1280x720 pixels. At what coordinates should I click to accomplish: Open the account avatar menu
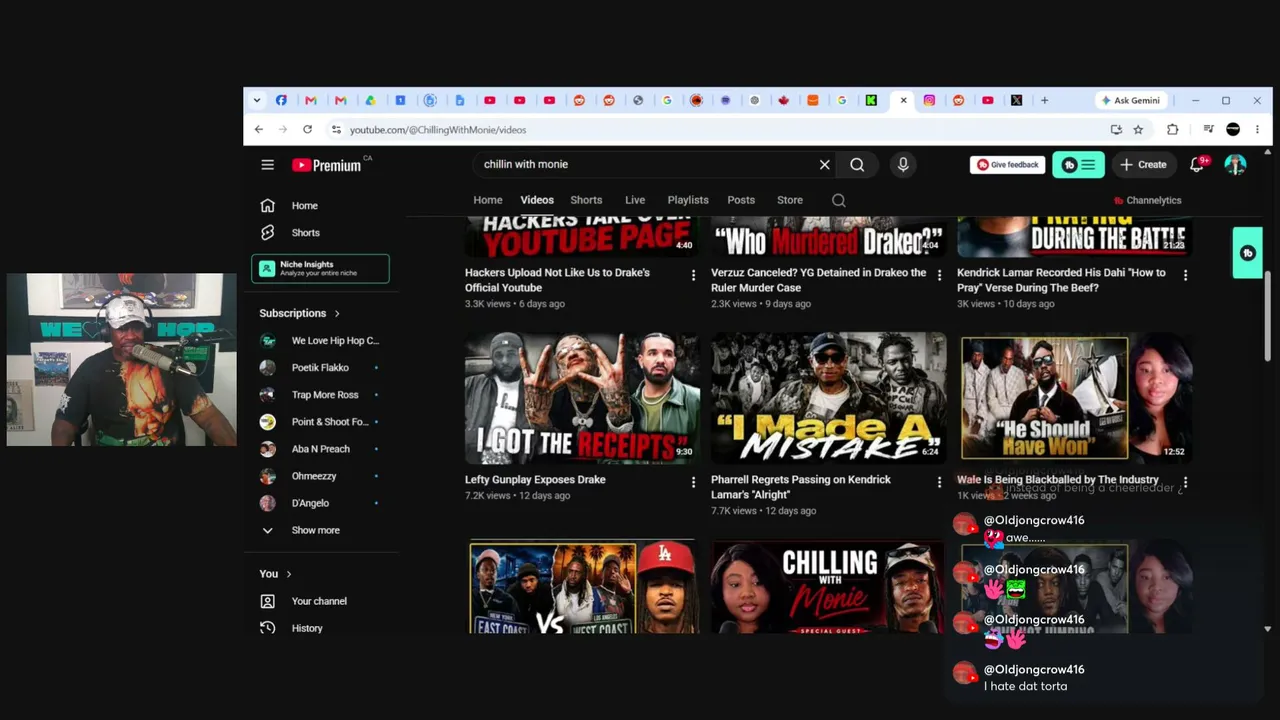pyautogui.click(x=1235, y=165)
